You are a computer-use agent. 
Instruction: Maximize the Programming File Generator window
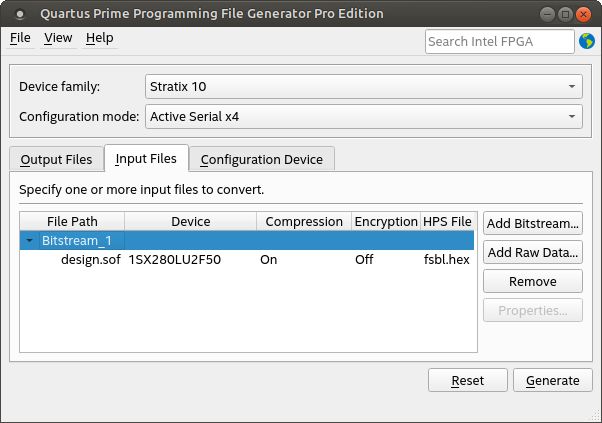point(564,14)
